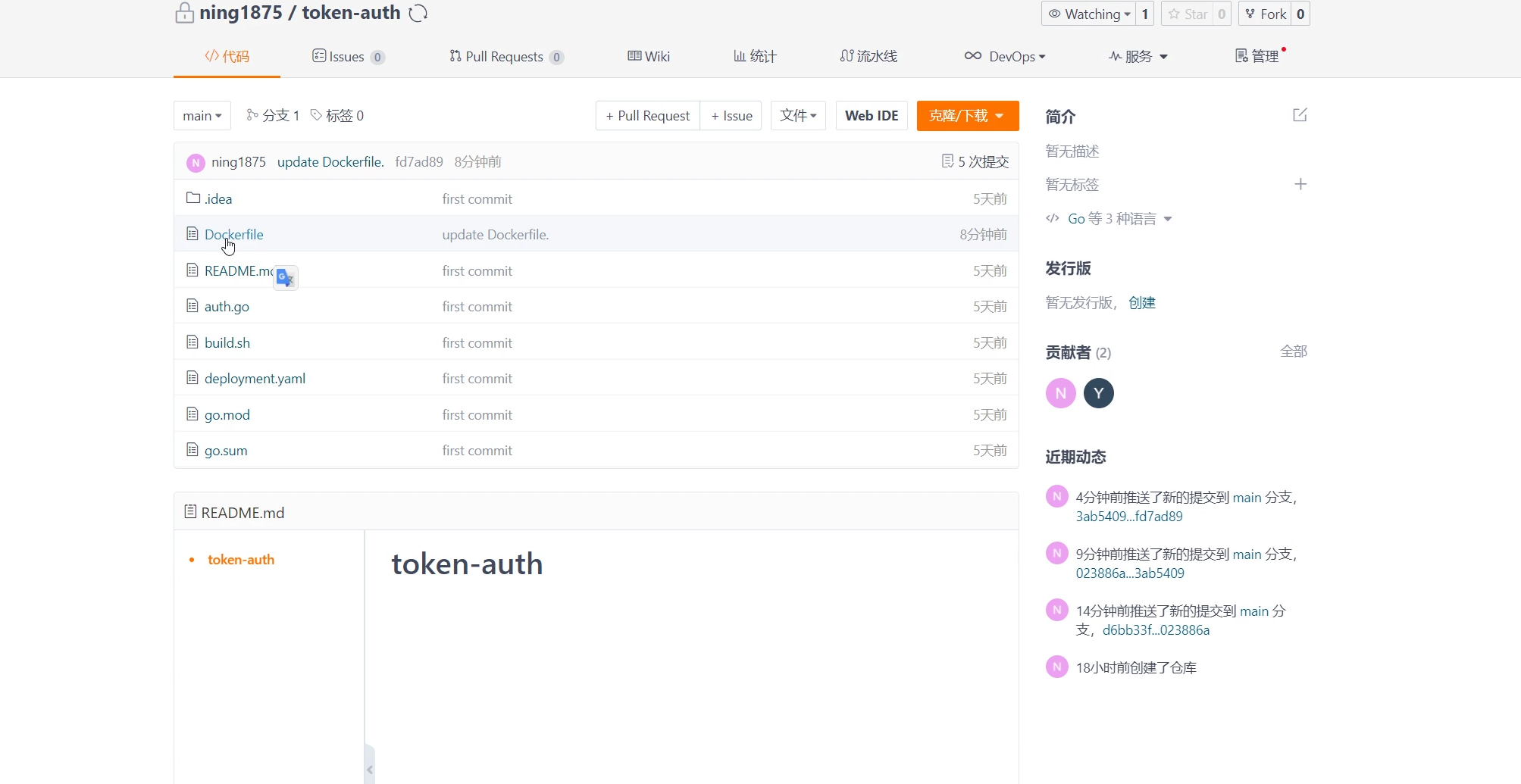
Task: Expand the Watching dropdown
Action: (x=1089, y=14)
